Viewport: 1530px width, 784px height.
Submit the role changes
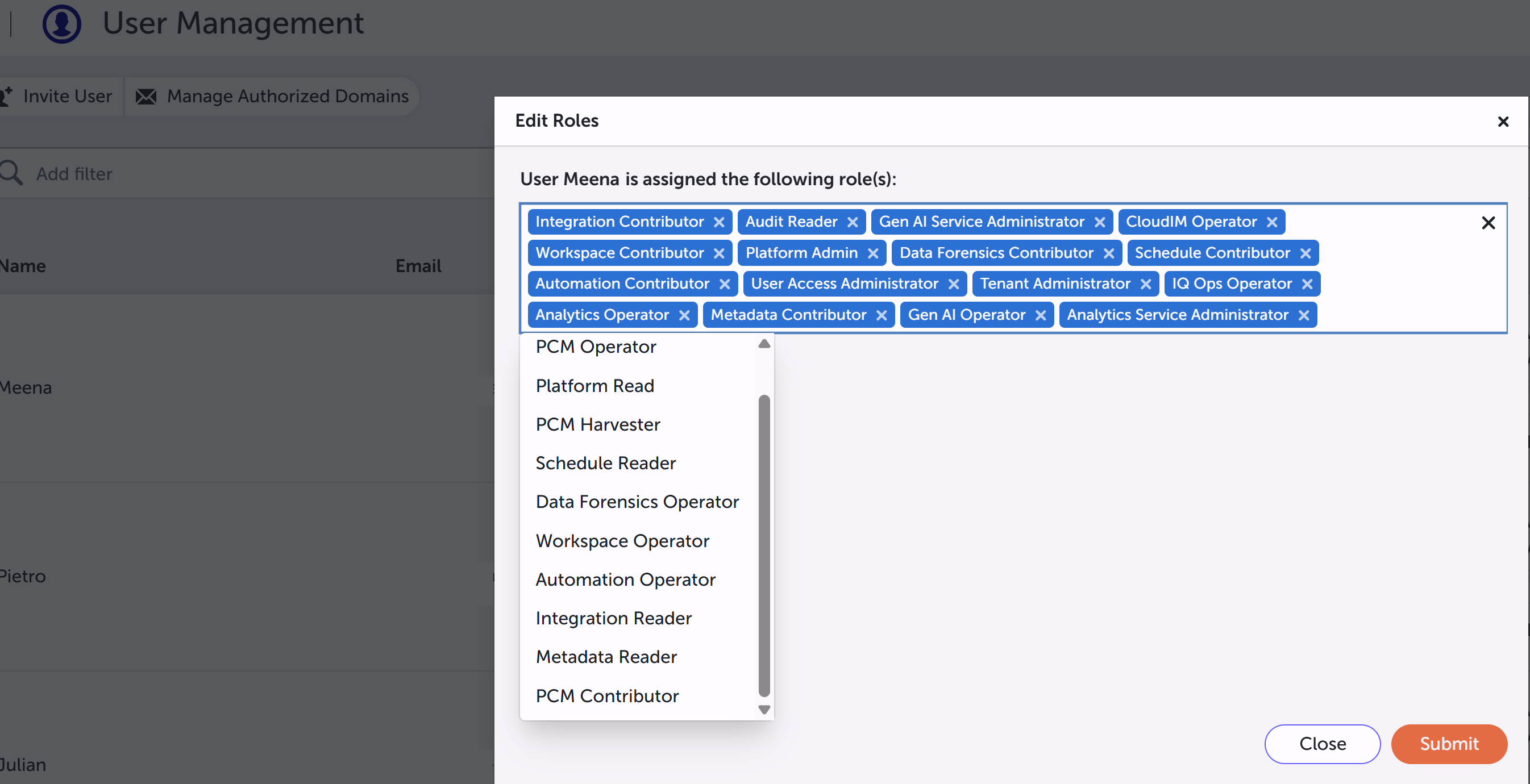tap(1449, 744)
